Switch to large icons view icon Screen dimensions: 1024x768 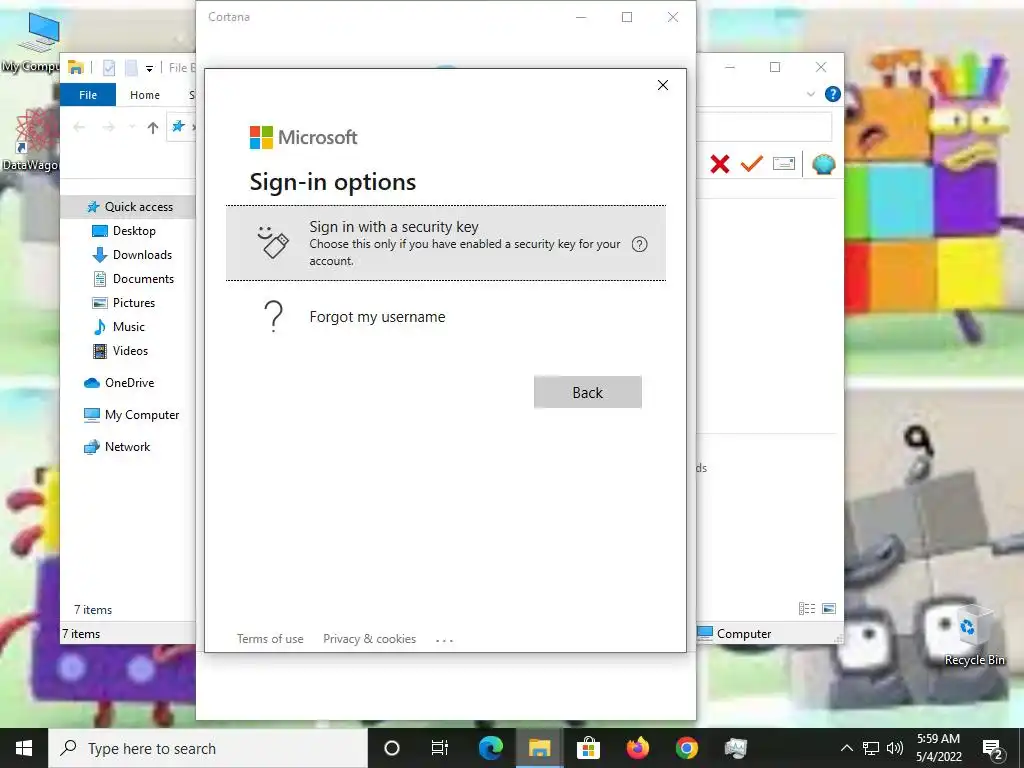click(829, 609)
